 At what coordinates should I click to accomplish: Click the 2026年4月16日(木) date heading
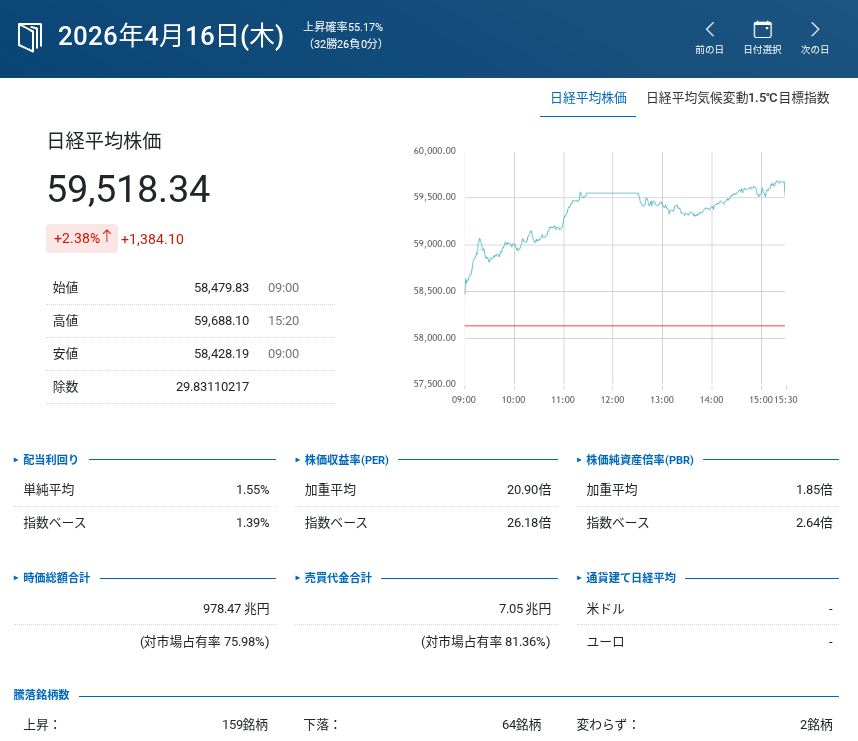point(171,37)
